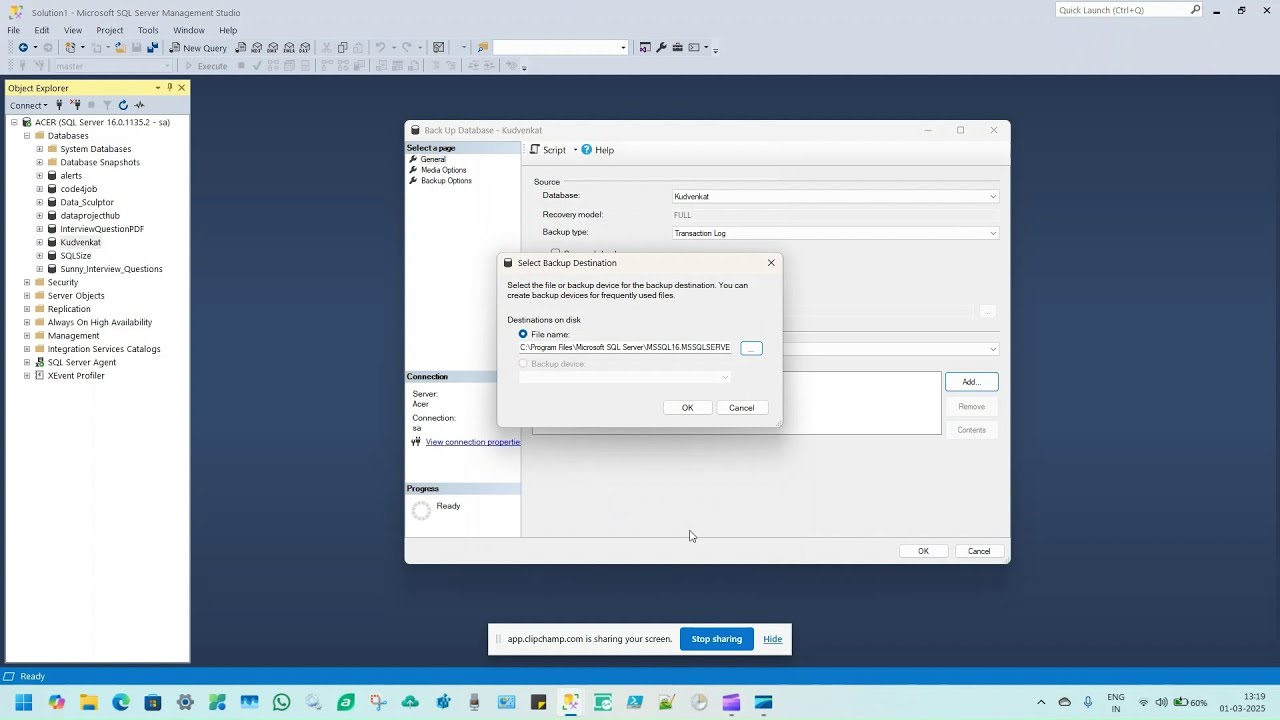Open the Connect dropdown in Object Explorer

[28, 105]
